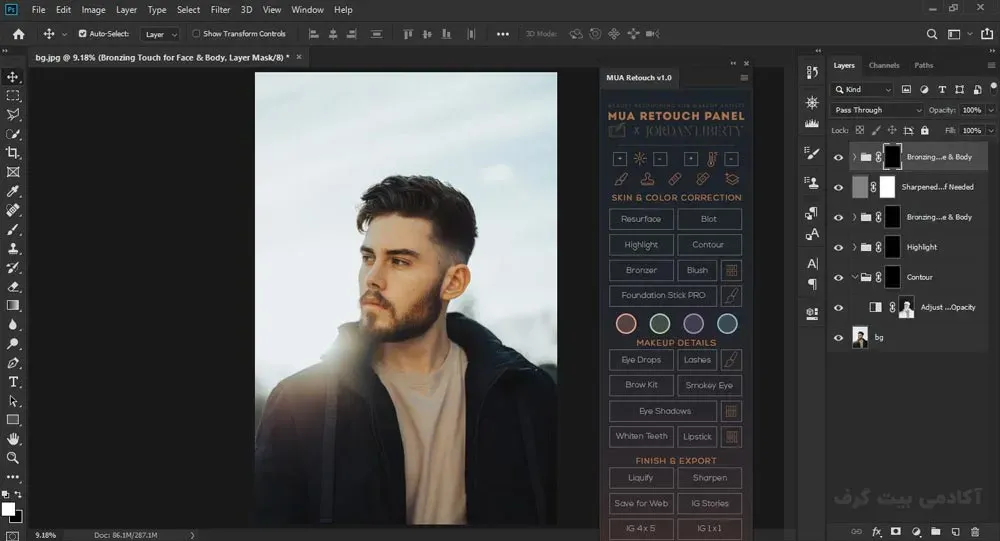
Task: Click the Save for Web button
Action: (x=641, y=503)
